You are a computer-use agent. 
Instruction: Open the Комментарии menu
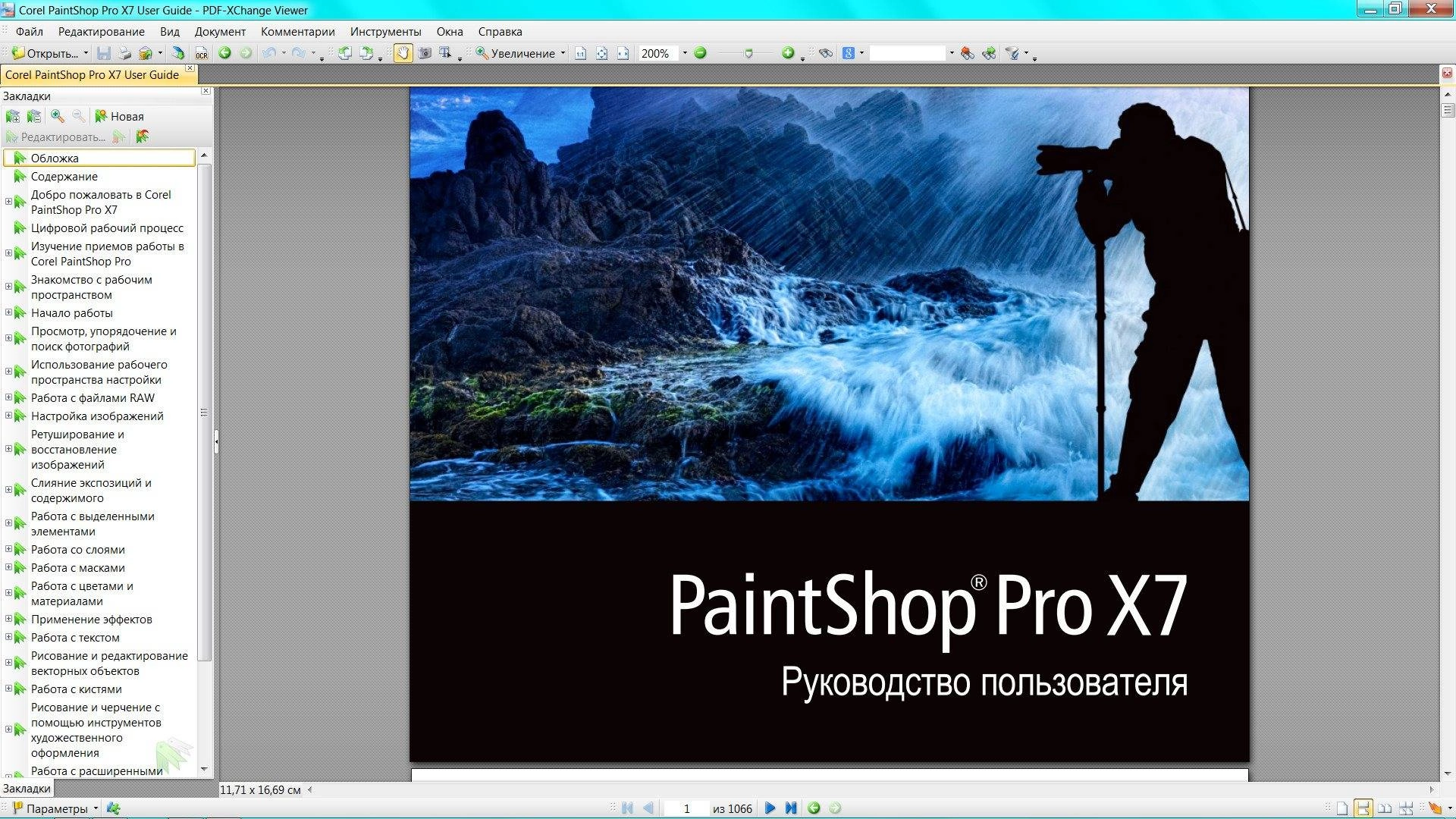tap(297, 32)
